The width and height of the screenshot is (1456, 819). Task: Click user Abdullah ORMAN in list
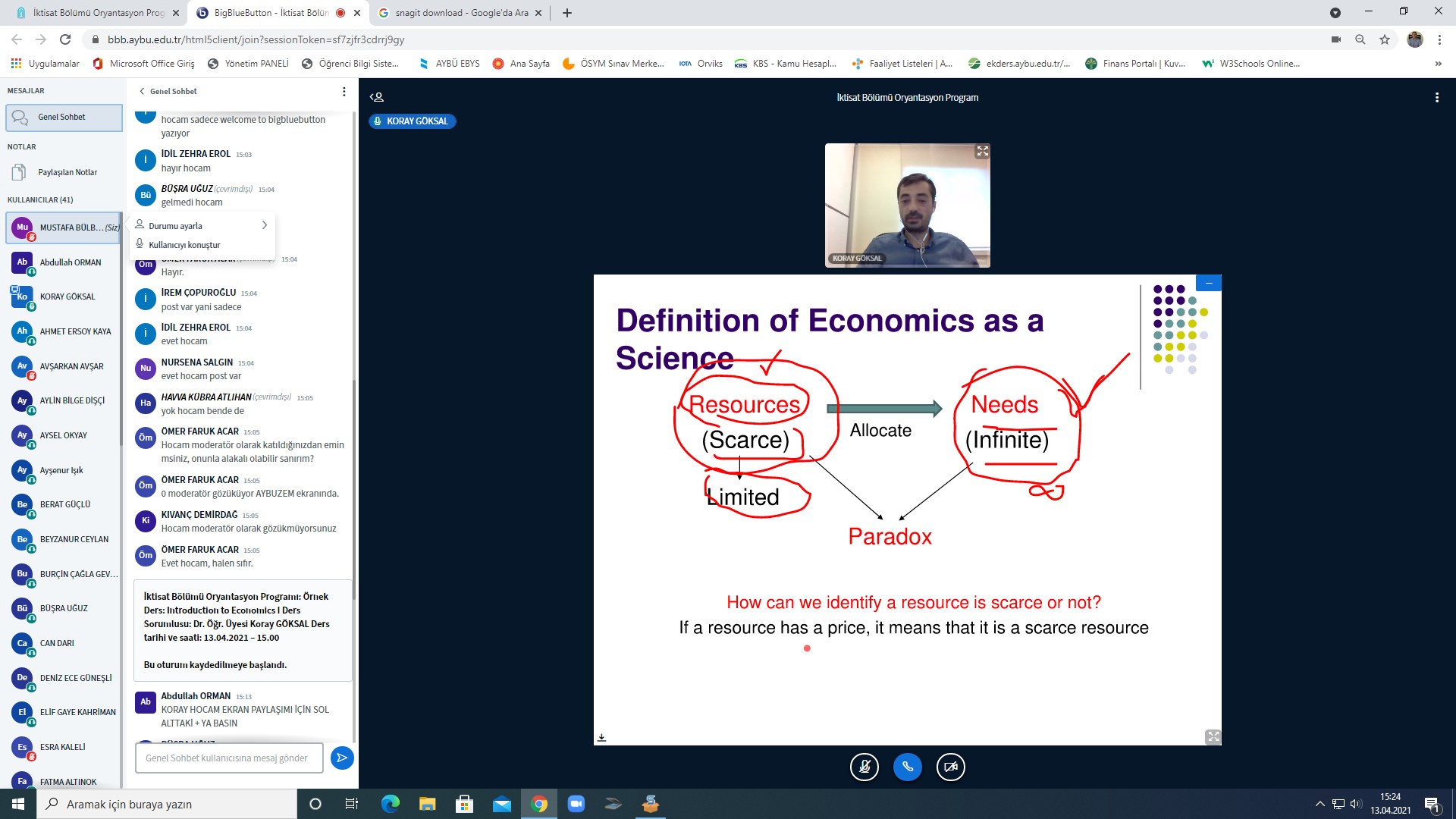pyautogui.click(x=70, y=262)
